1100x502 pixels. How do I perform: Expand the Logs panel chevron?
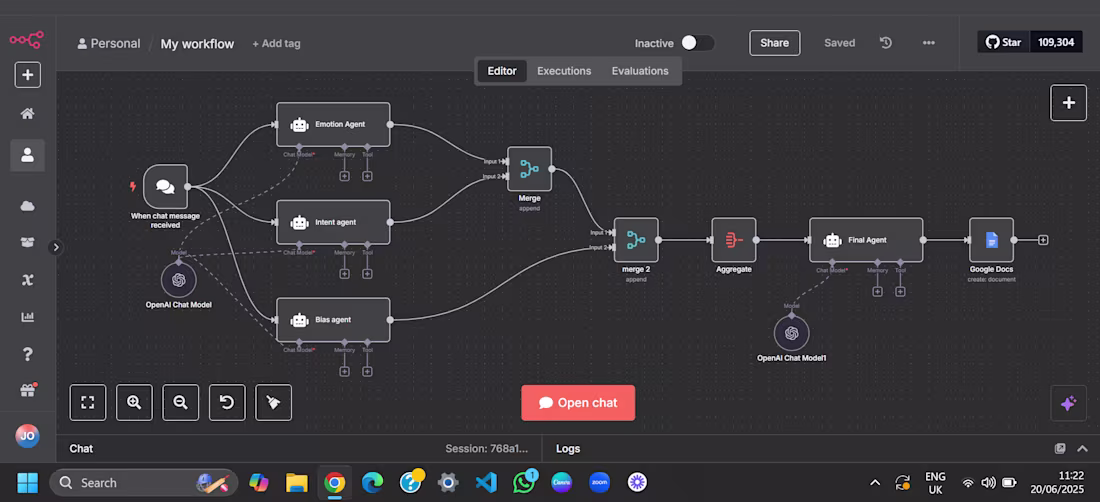tap(1082, 449)
